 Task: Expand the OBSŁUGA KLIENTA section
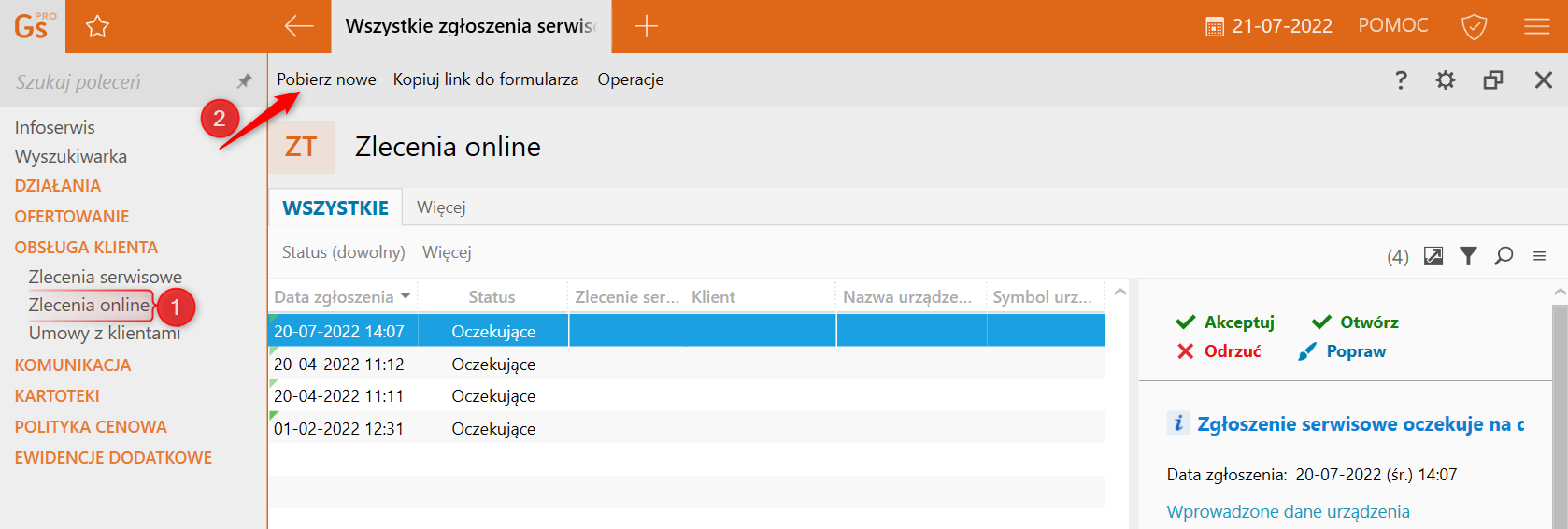[86, 248]
